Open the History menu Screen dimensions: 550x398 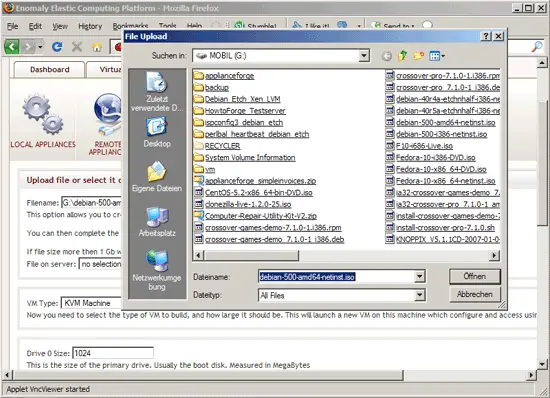(x=90, y=26)
